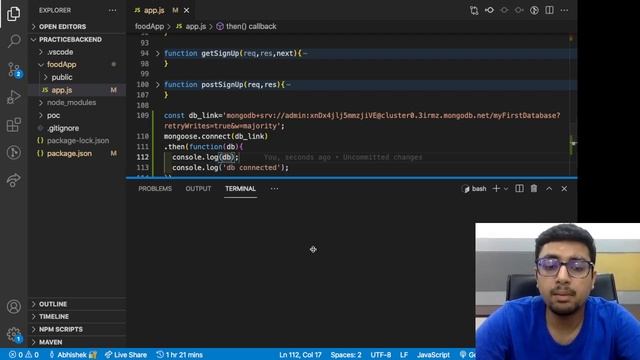Open Explorer views and more actions menu
Image resolution: width=640 pixels, height=360 pixels.
click(112, 10)
